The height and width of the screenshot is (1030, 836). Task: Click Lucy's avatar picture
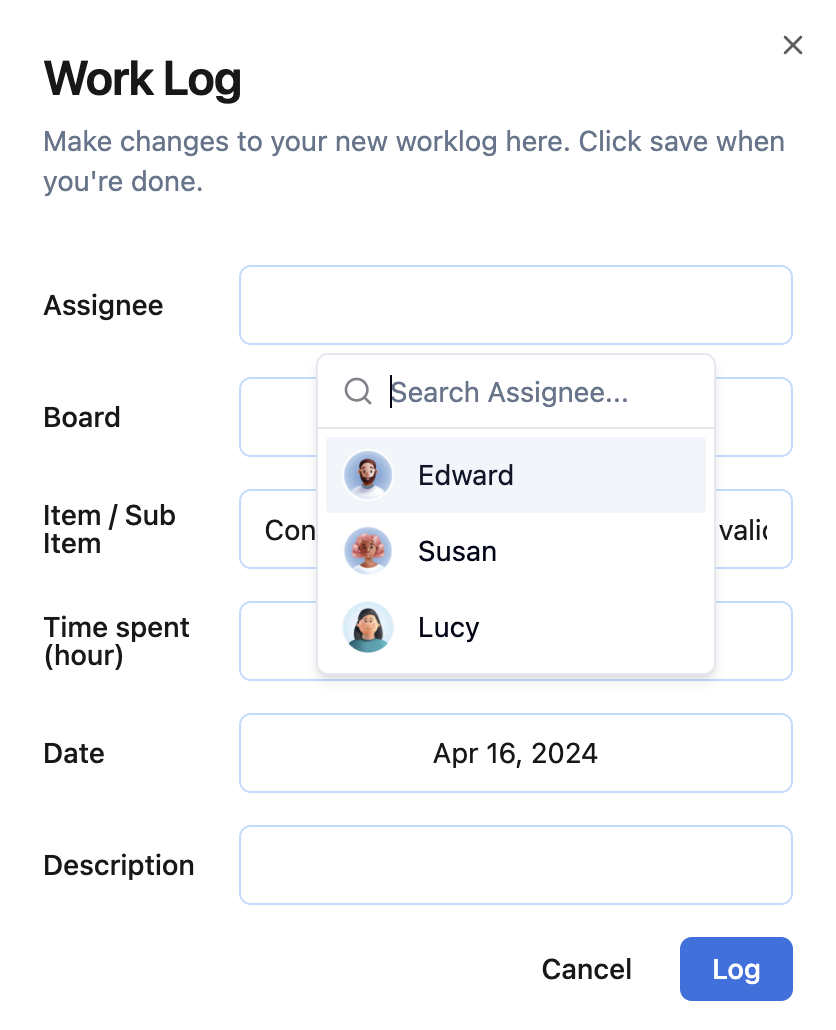click(368, 627)
